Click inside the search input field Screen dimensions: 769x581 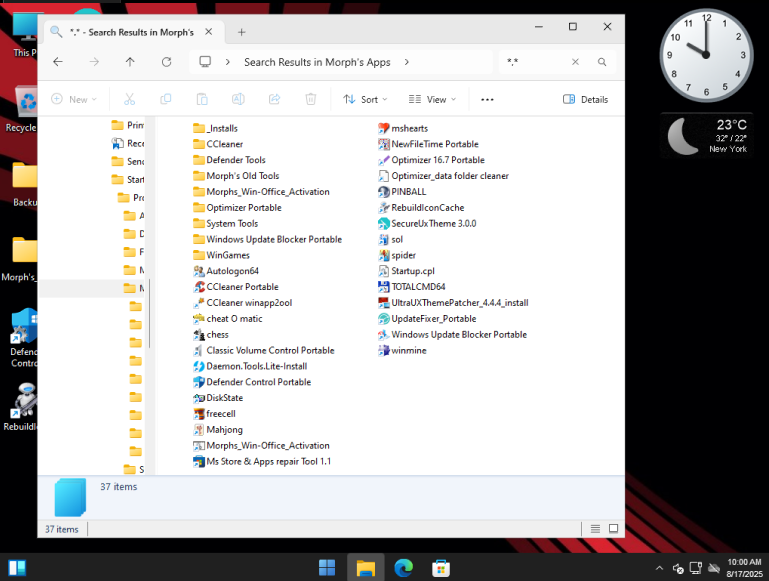coord(536,62)
